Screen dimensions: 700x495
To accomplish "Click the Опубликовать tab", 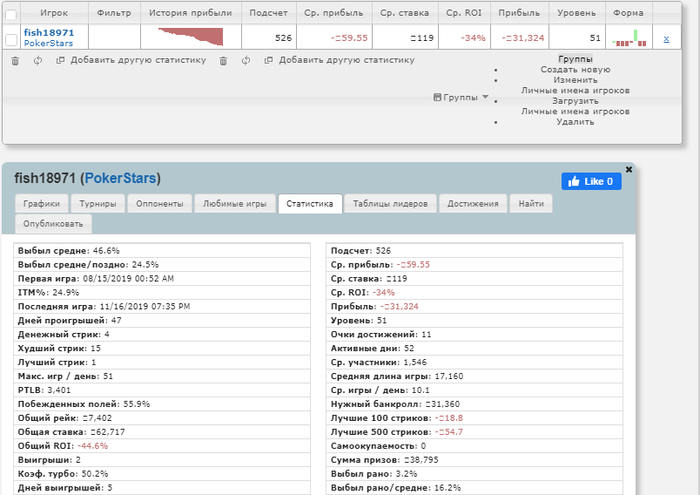I will pyautogui.click(x=53, y=224).
